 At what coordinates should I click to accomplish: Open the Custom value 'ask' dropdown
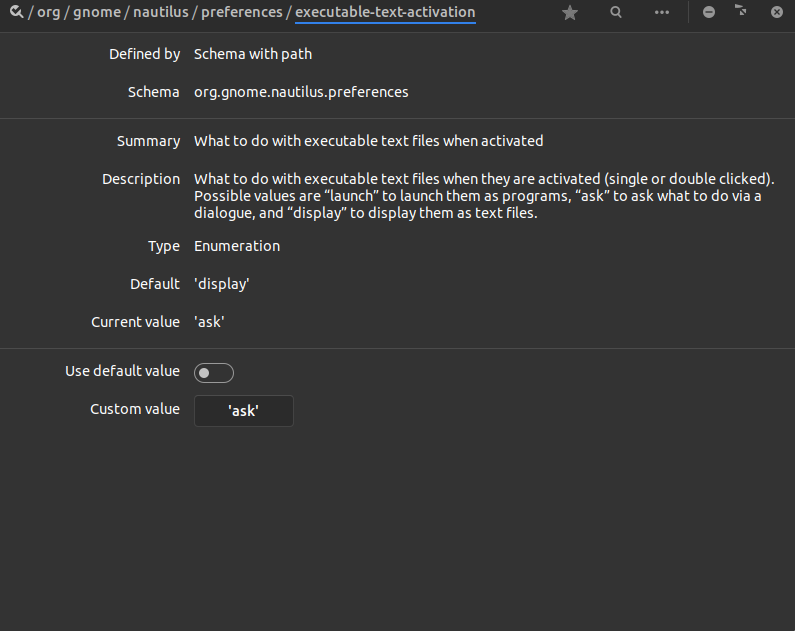click(x=243, y=411)
